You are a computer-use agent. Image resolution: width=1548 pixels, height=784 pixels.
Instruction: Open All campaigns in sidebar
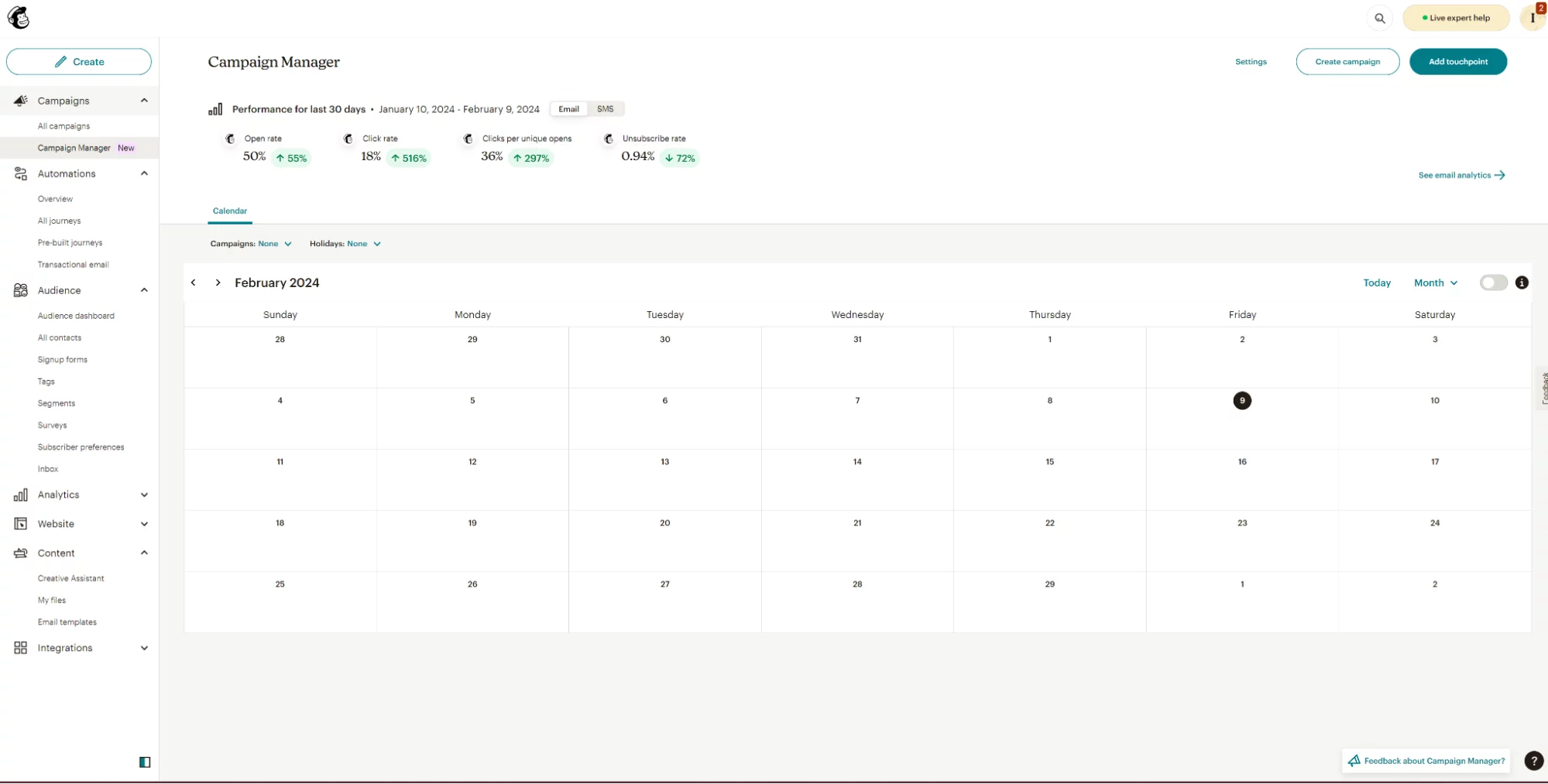(x=63, y=126)
